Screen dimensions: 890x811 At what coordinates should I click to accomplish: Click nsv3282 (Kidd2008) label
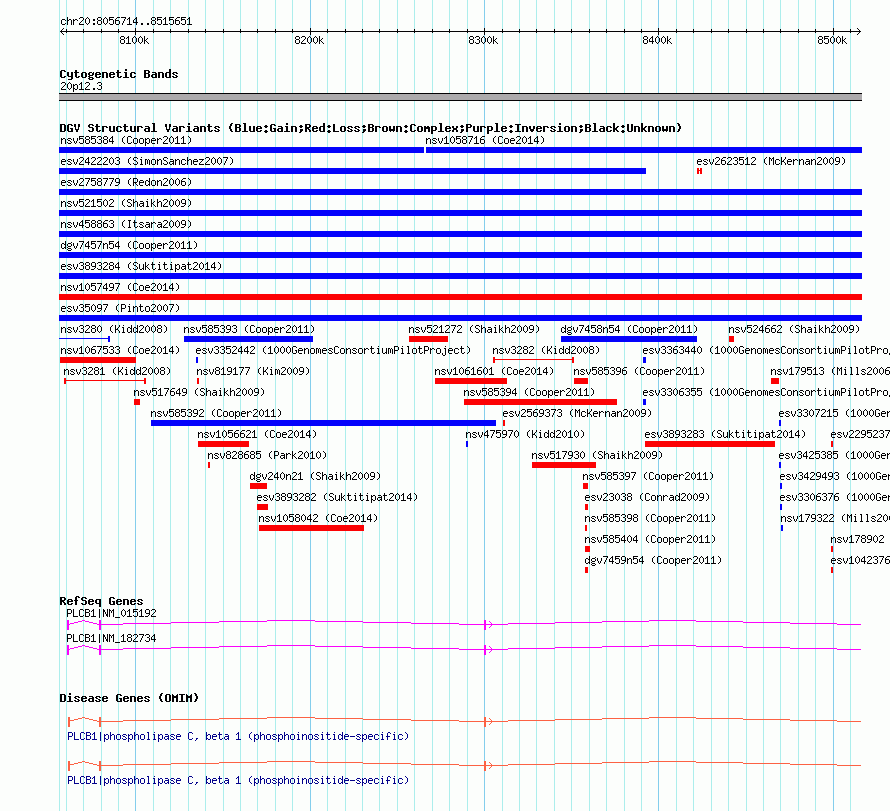click(546, 350)
